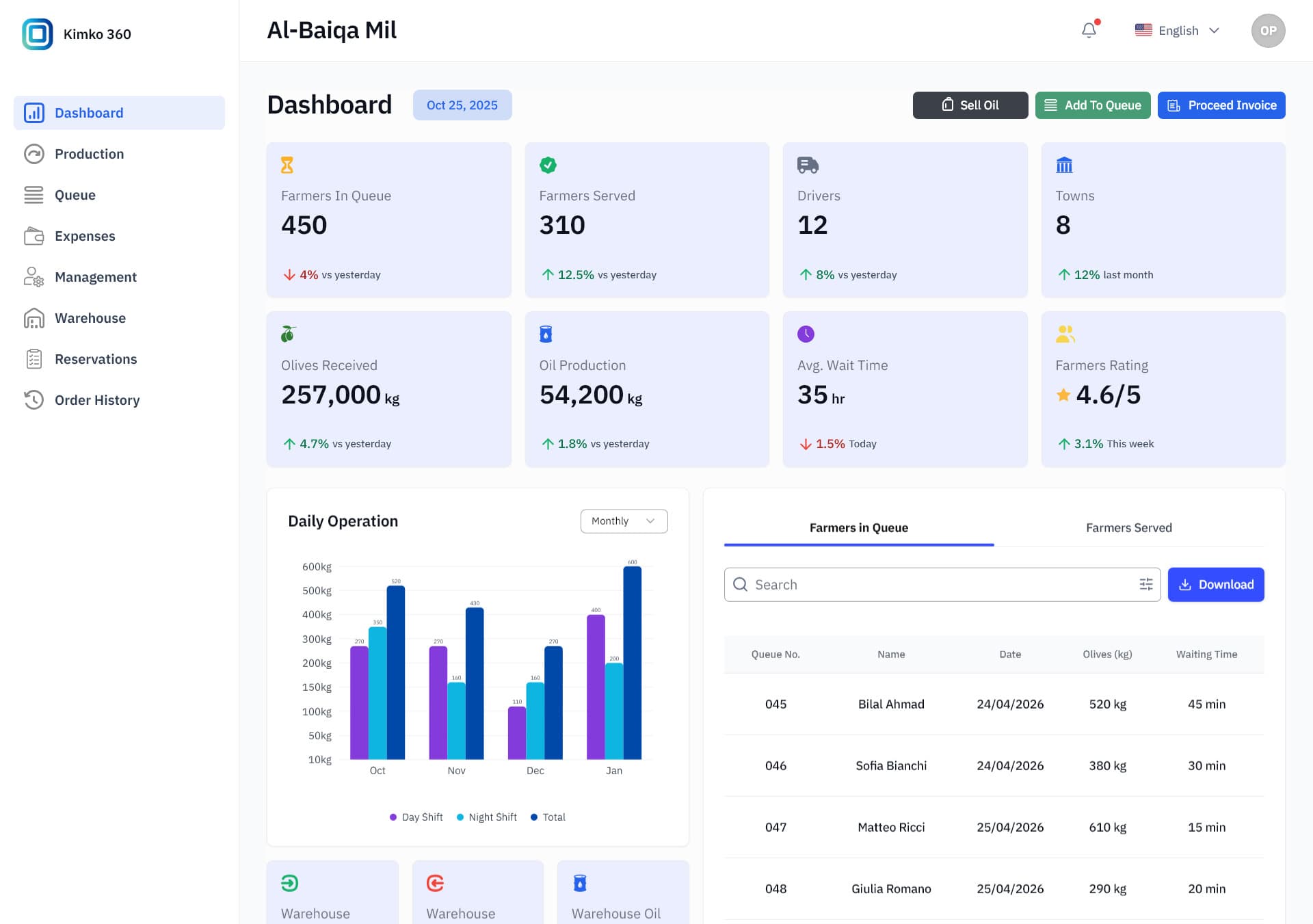Click the purple clock icon on Avg. Wait Time
The width and height of the screenshot is (1313, 924).
806,334
